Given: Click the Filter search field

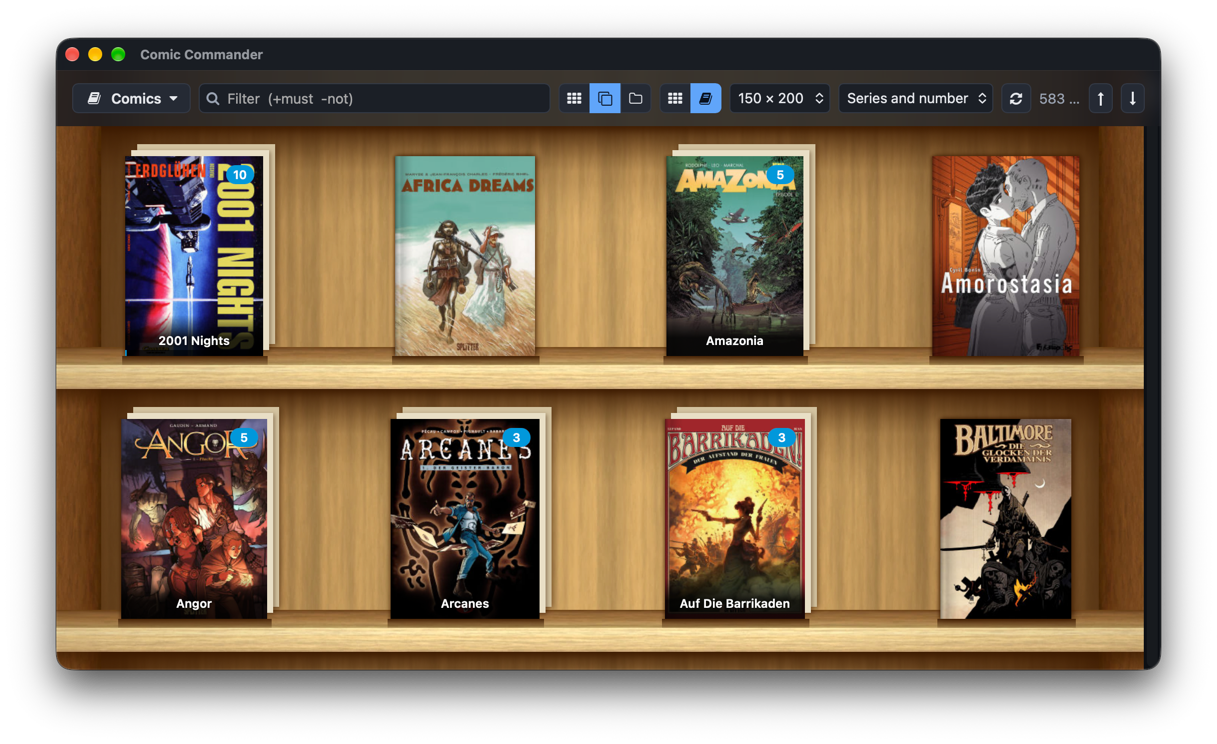Looking at the screenshot, I should tap(375, 98).
